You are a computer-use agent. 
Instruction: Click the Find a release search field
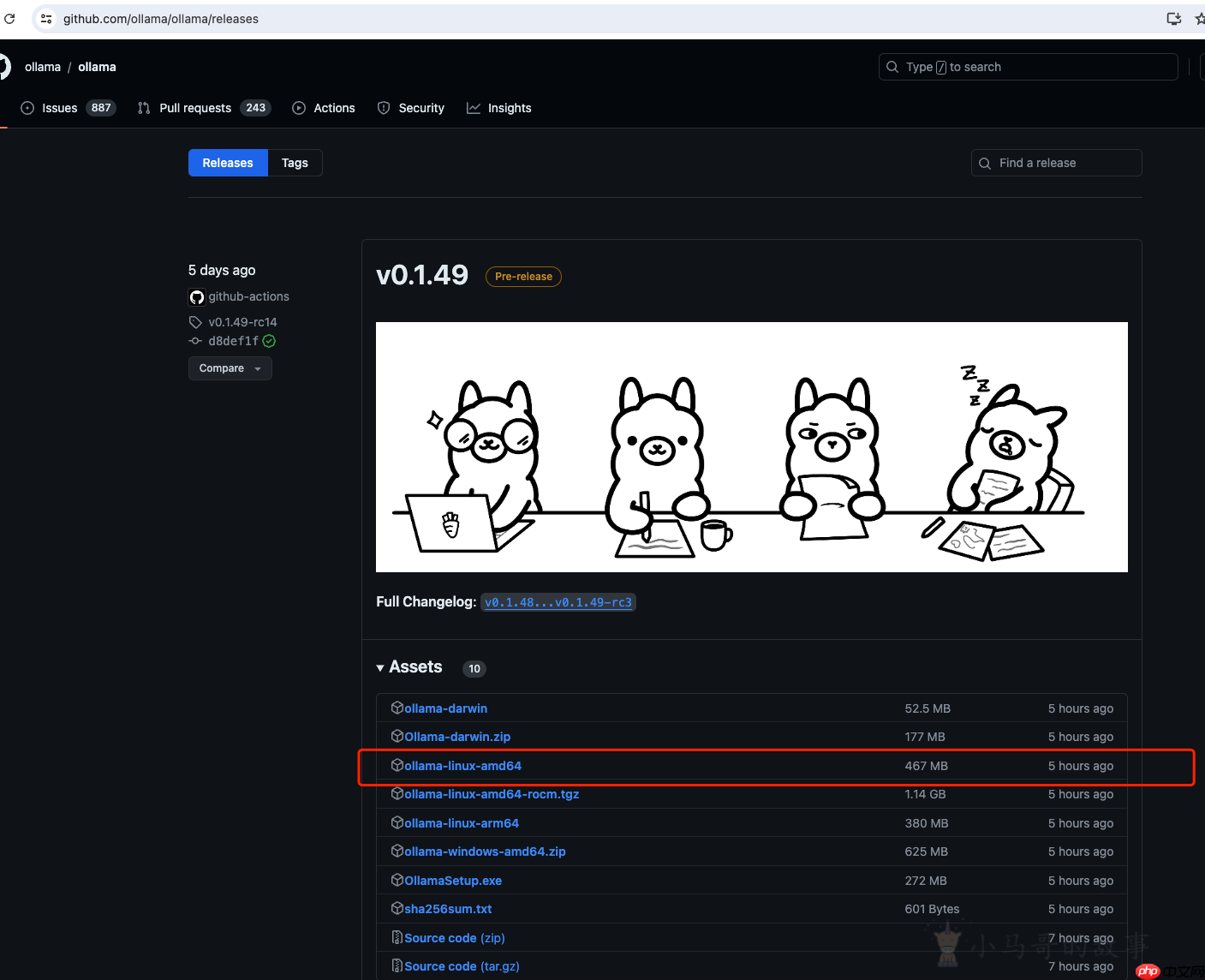[1056, 162]
